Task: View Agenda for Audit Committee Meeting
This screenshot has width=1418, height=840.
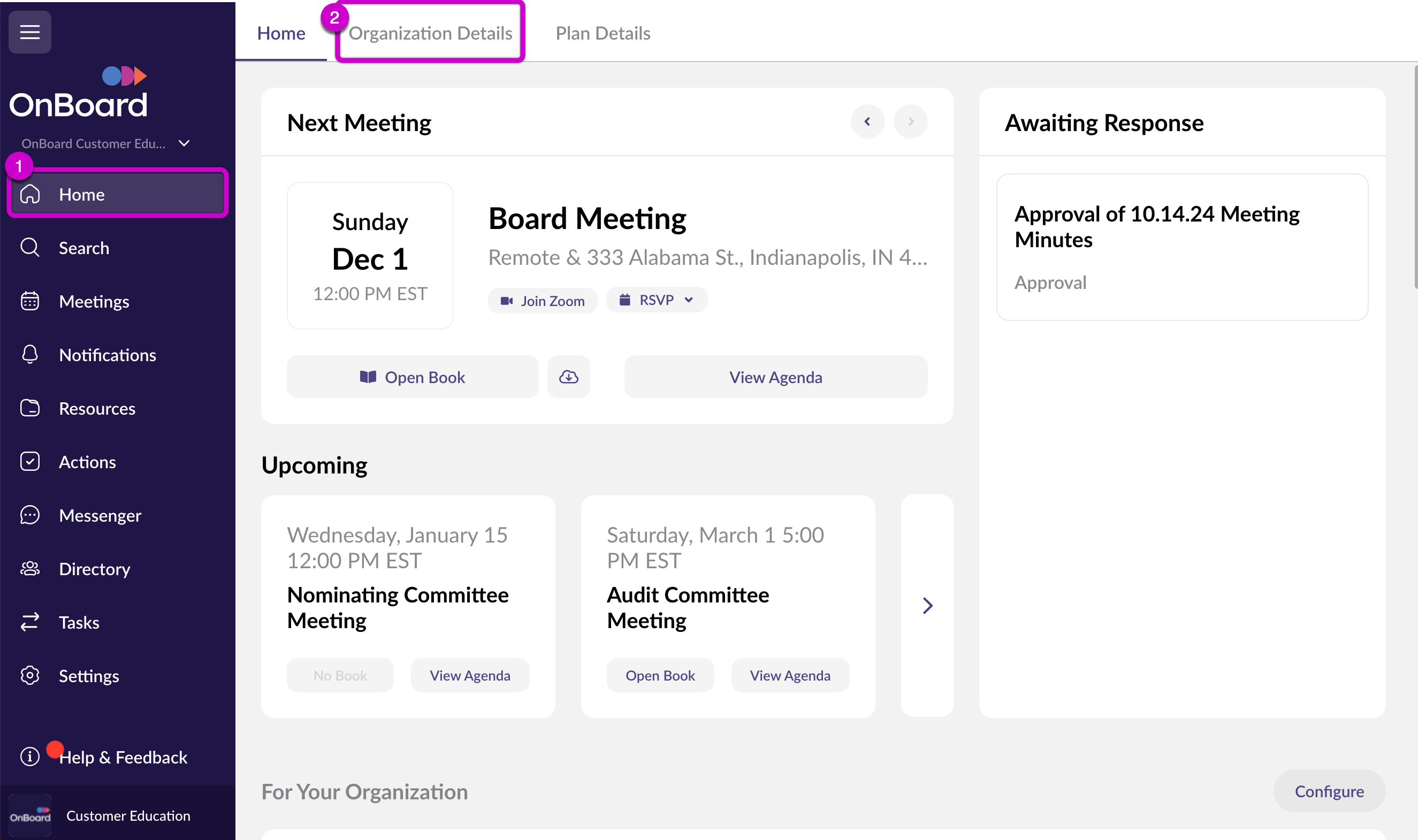Action: click(x=790, y=675)
